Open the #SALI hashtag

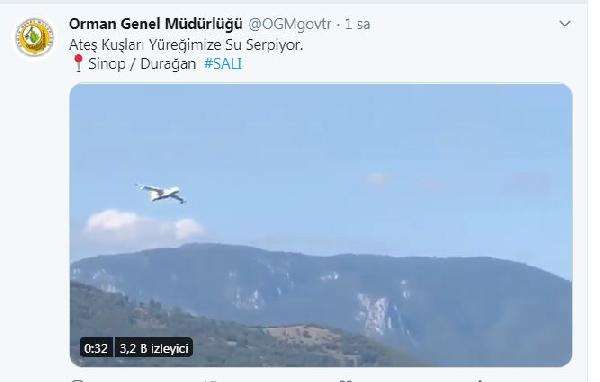[223, 64]
